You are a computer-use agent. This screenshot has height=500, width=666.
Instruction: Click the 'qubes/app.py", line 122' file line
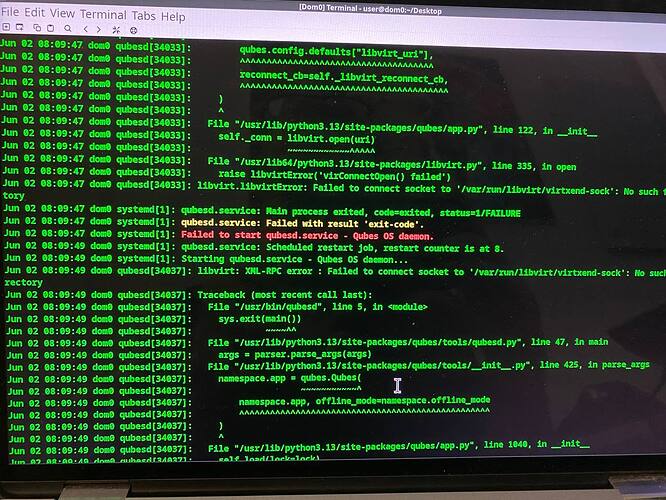click(x=402, y=127)
